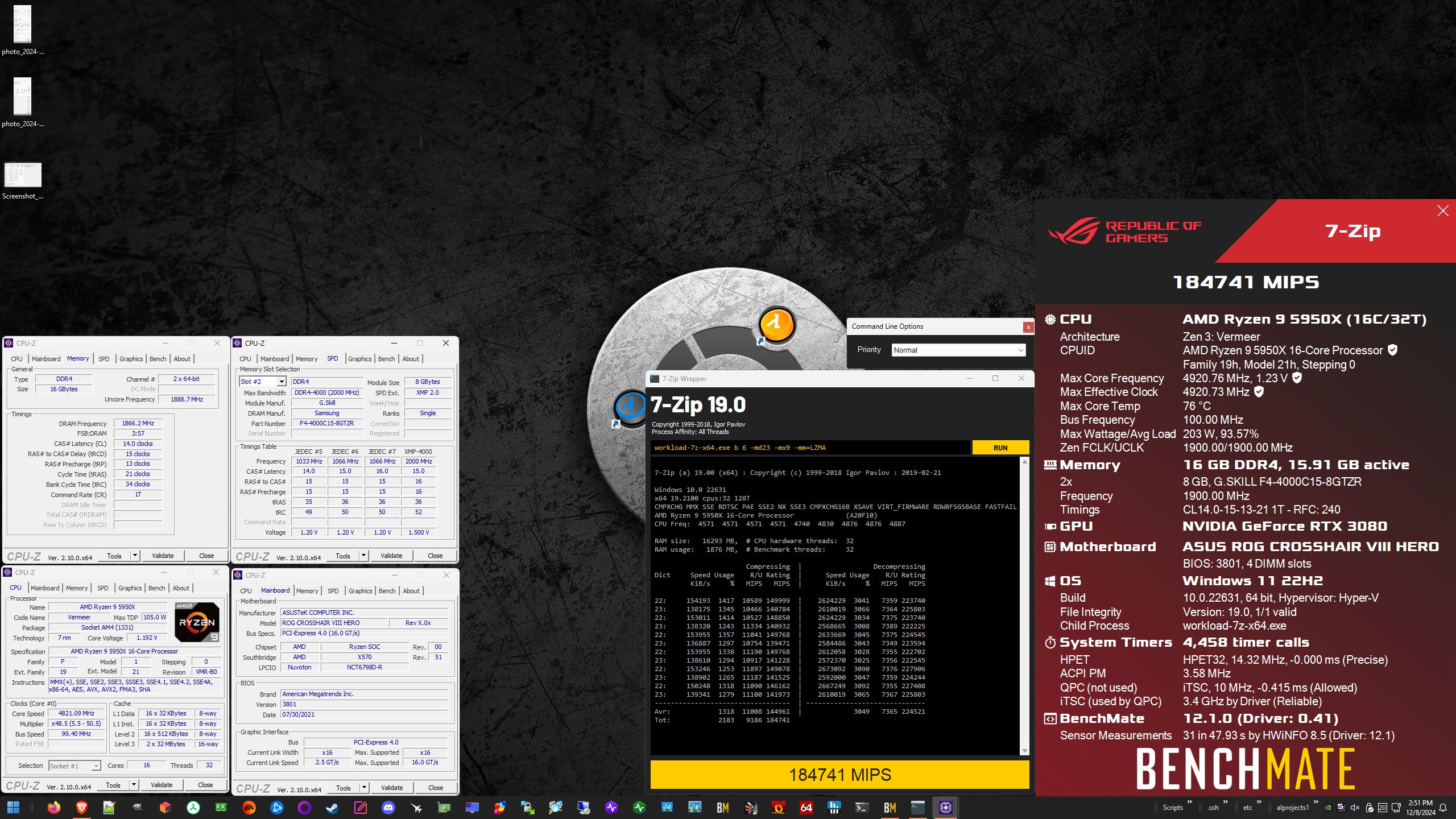Click the blue lambda desktop shortcut icon

(631, 407)
